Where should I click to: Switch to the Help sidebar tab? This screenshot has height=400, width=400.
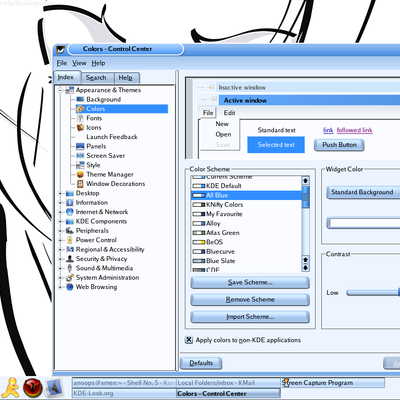(127, 78)
